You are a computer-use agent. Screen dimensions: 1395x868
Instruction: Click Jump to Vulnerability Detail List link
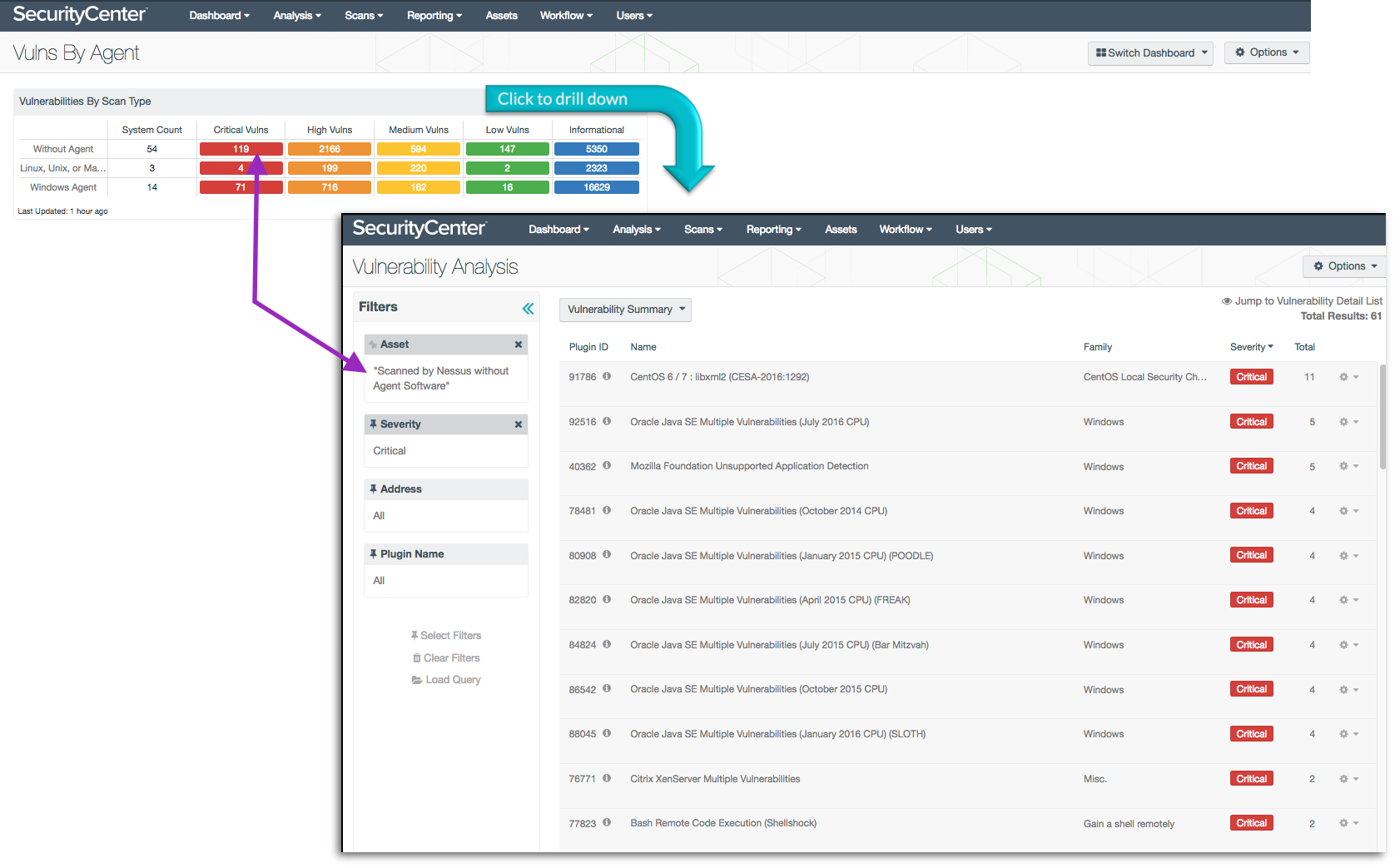(x=1302, y=301)
